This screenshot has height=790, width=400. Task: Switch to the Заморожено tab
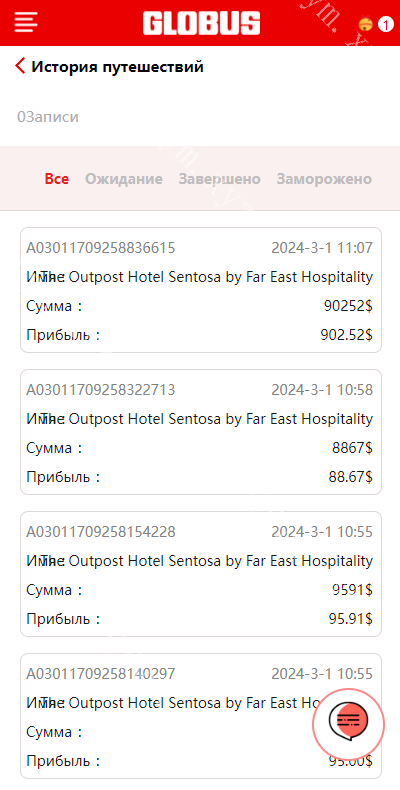tap(324, 179)
